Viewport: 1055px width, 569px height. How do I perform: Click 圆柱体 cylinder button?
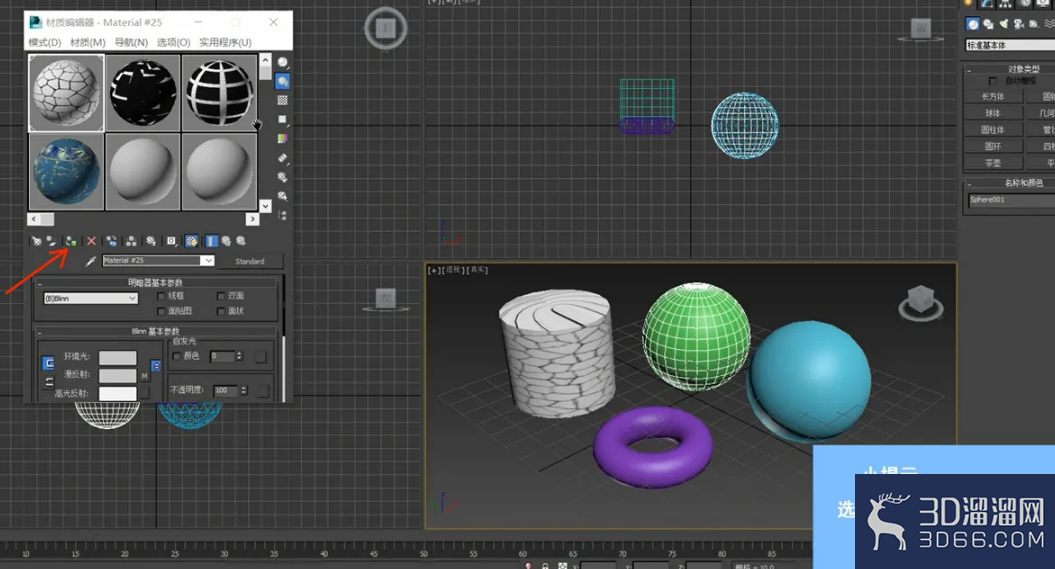tap(993, 130)
